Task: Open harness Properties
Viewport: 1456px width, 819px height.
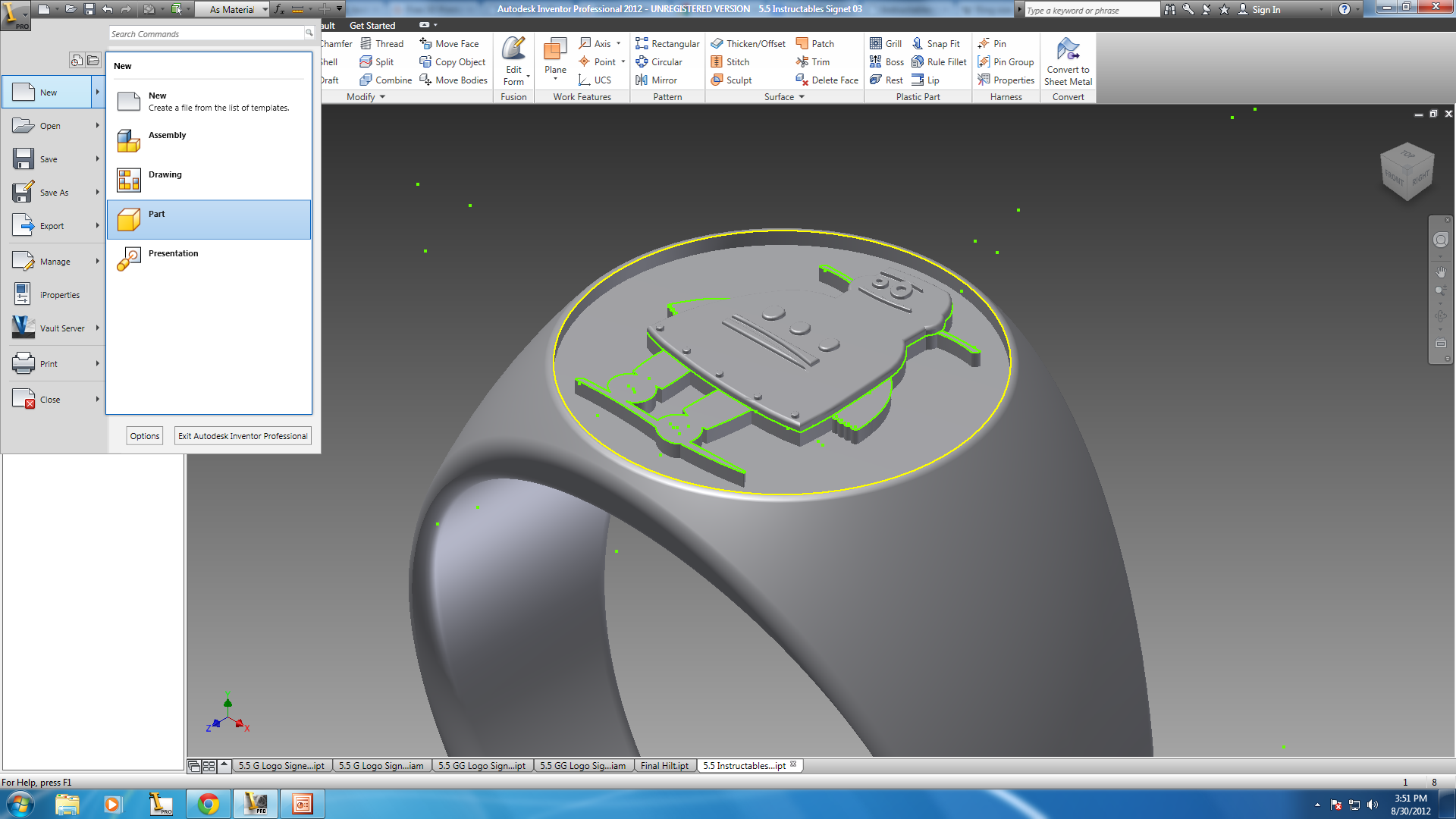Action: (x=1006, y=80)
